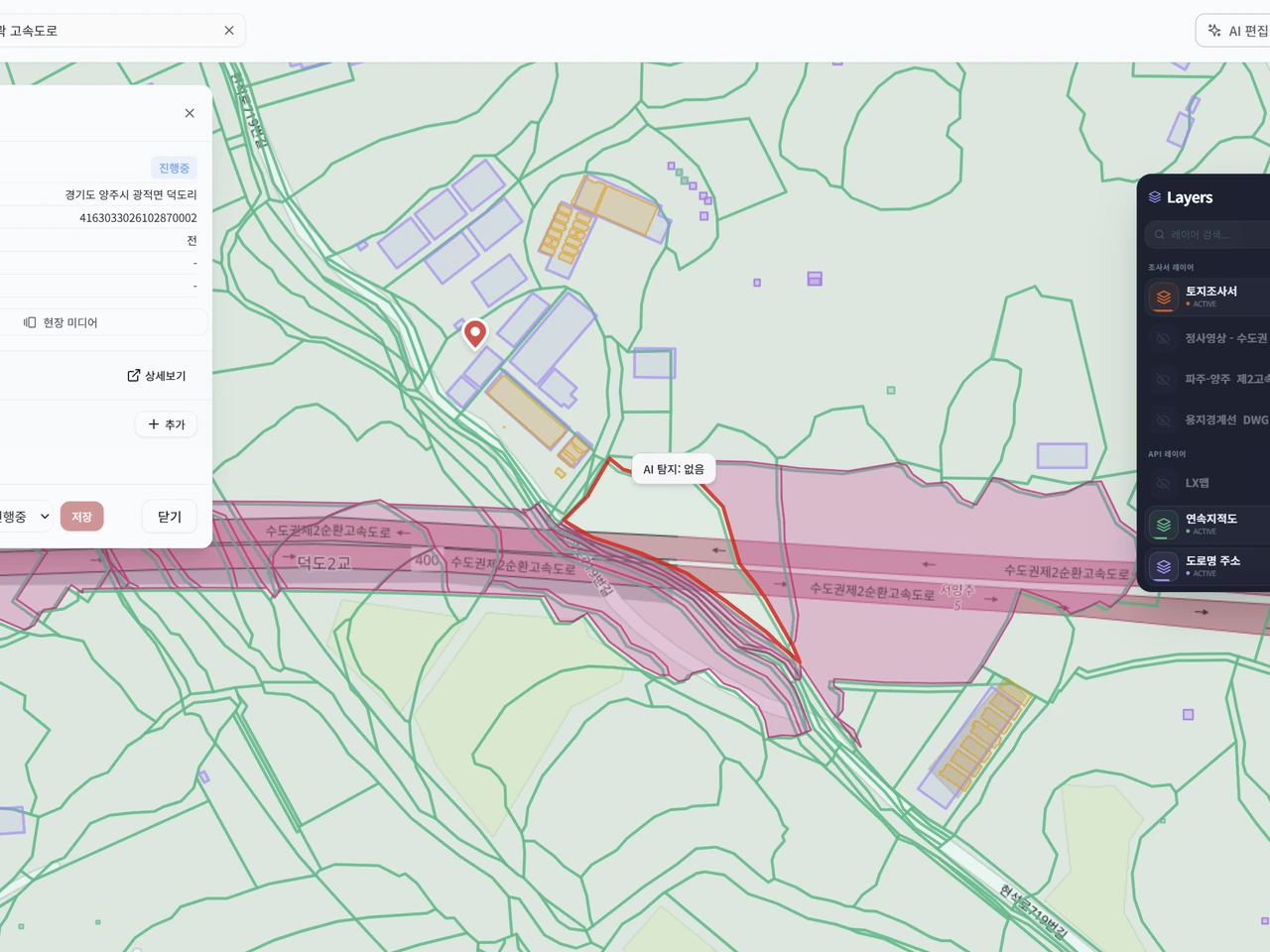
Task: Show the 파주-양주 제2고속 layer
Action: pos(1164,379)
